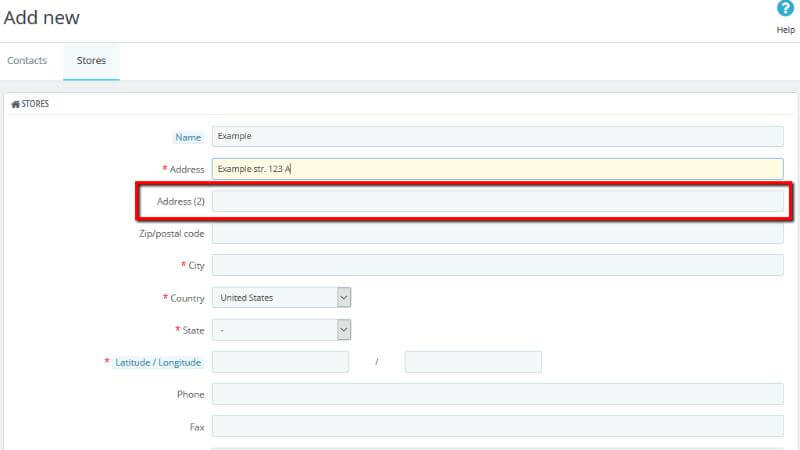
Task: Click the STORES panel title text
Action: pos(35,104)
